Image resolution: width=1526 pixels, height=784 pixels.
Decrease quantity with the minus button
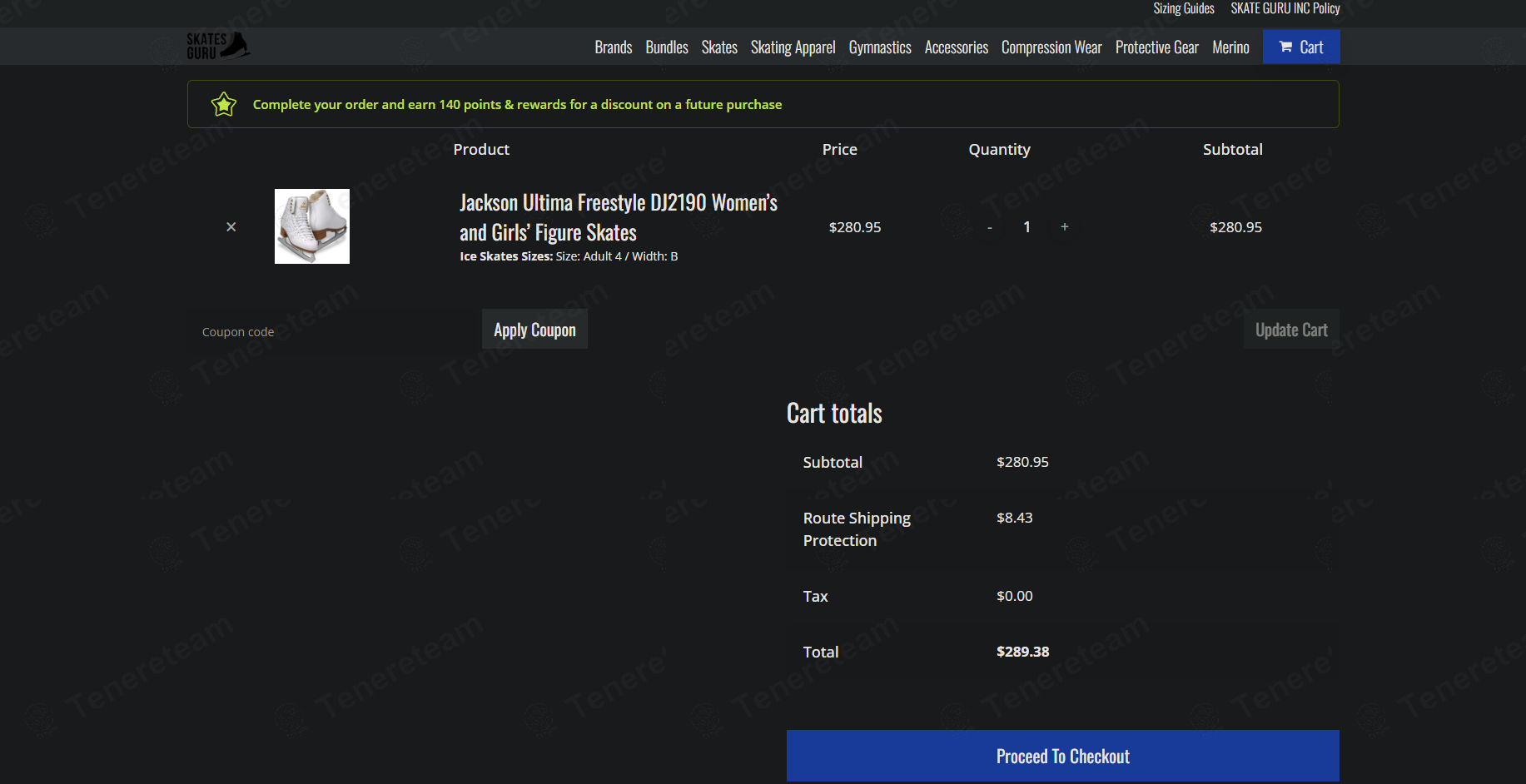click(x=989, y=228)
